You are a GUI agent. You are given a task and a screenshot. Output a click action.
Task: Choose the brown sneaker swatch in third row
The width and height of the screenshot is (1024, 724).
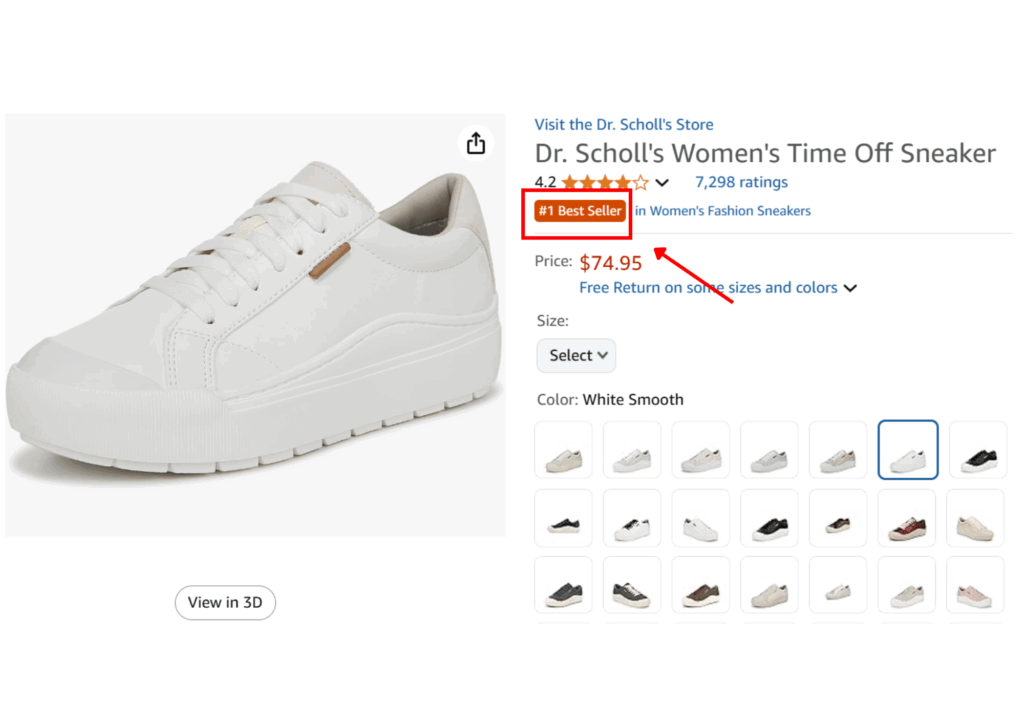pyautogui.click(x=701, y=586)
